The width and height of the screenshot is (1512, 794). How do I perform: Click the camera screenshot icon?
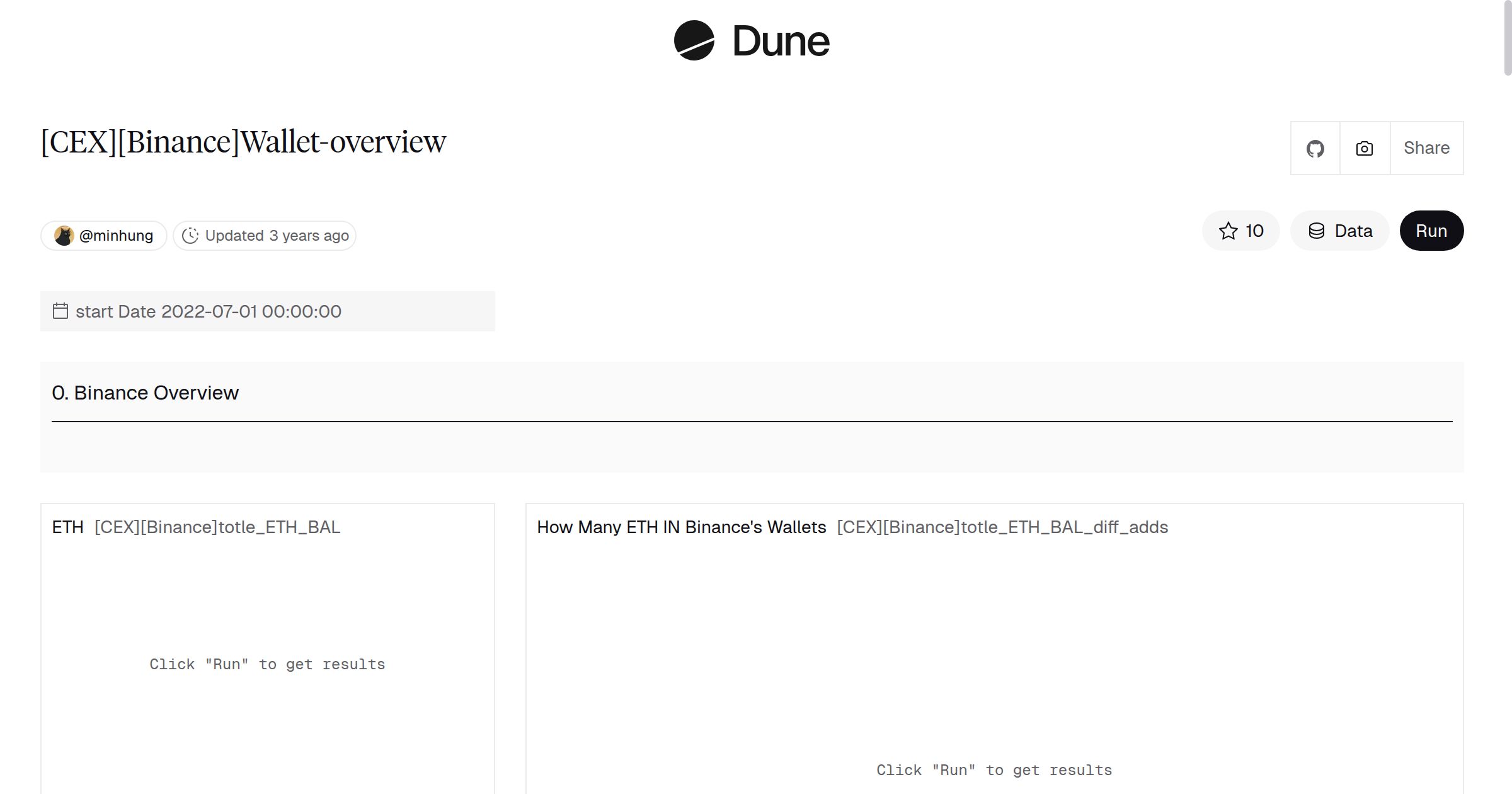pyautogui.click(x=1363, y=148)
